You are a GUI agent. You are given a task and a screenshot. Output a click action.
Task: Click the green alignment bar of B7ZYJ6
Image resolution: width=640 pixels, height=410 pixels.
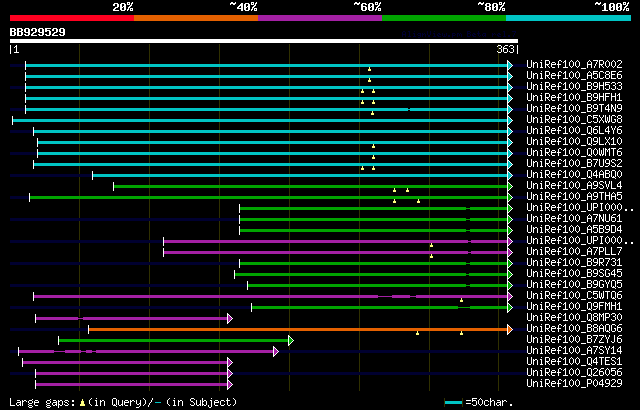[x=173, y=341]
